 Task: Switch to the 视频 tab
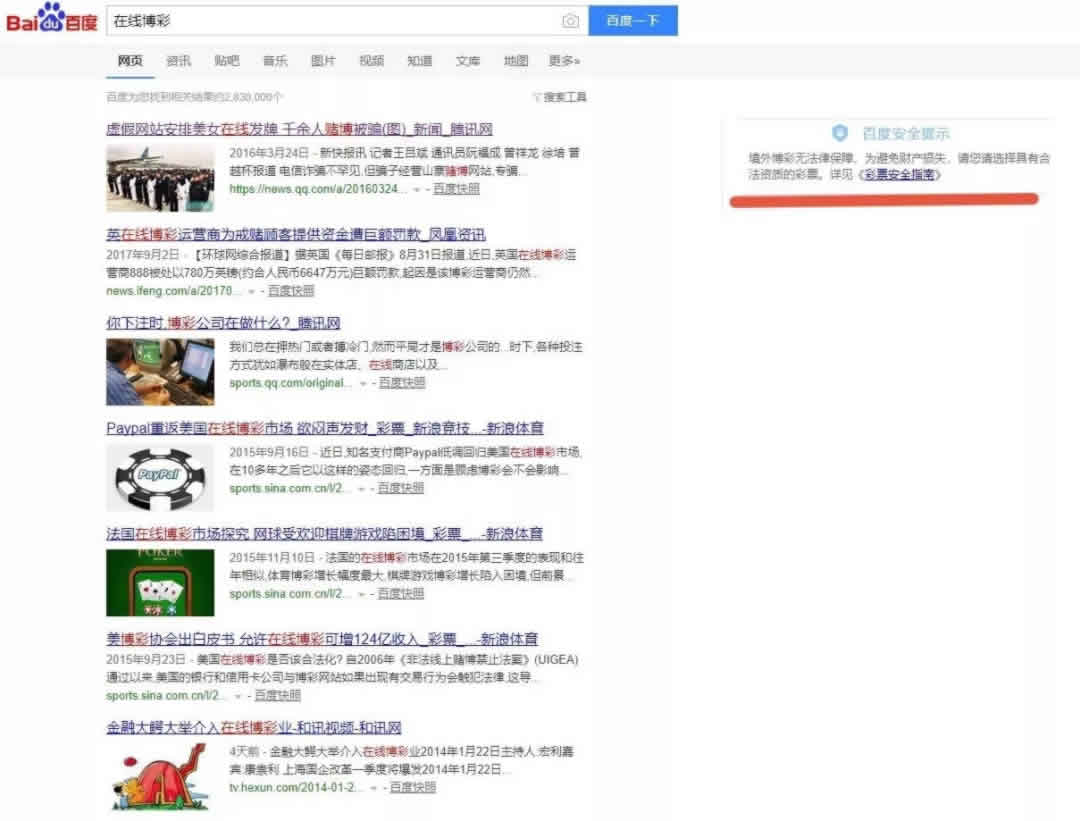coord(371,61)
